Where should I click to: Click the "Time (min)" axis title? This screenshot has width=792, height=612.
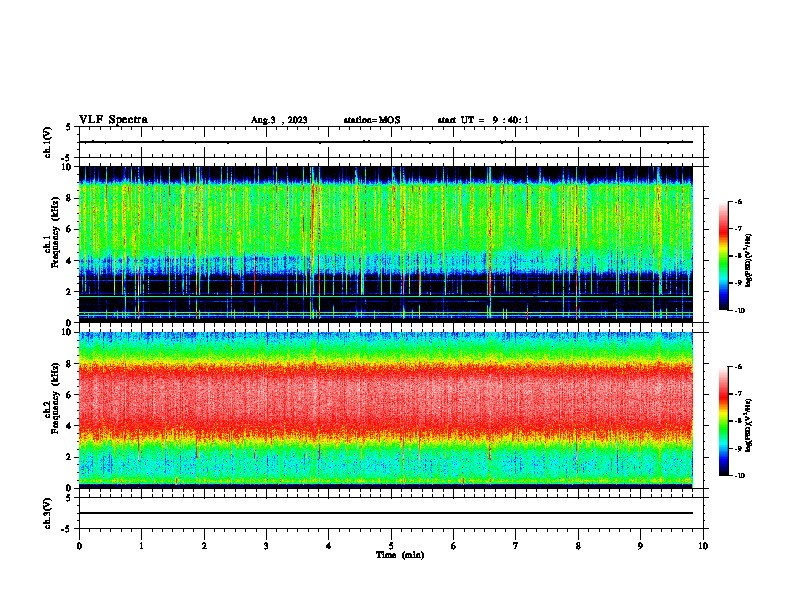click(x=400, y=555)
